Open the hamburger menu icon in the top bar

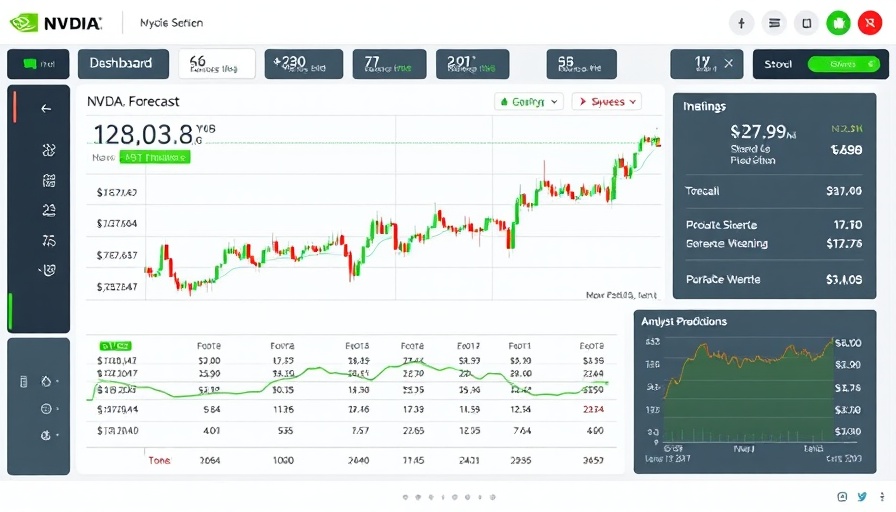774,23
